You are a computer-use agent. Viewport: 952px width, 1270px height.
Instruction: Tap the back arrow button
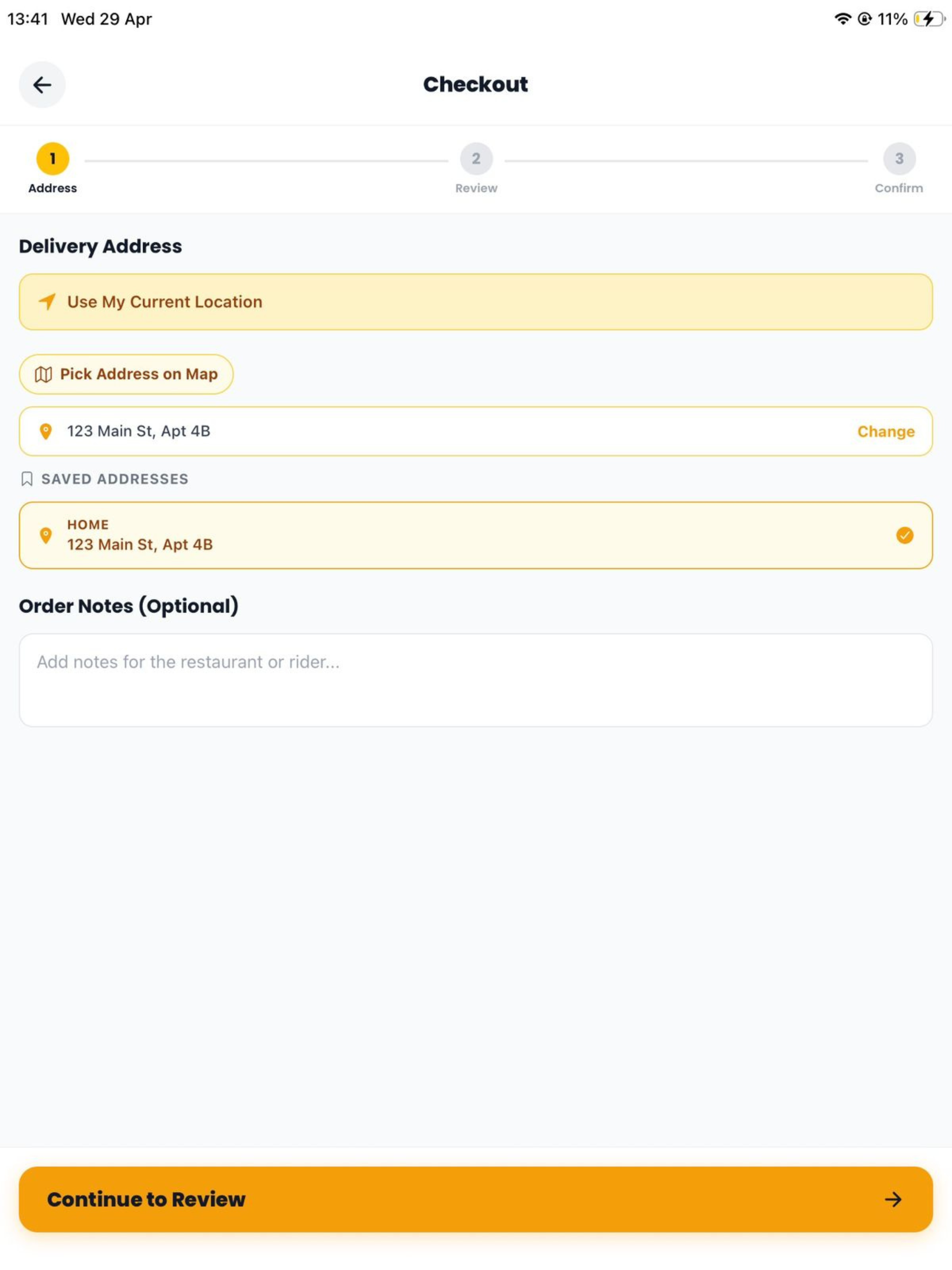click(42, 84)
